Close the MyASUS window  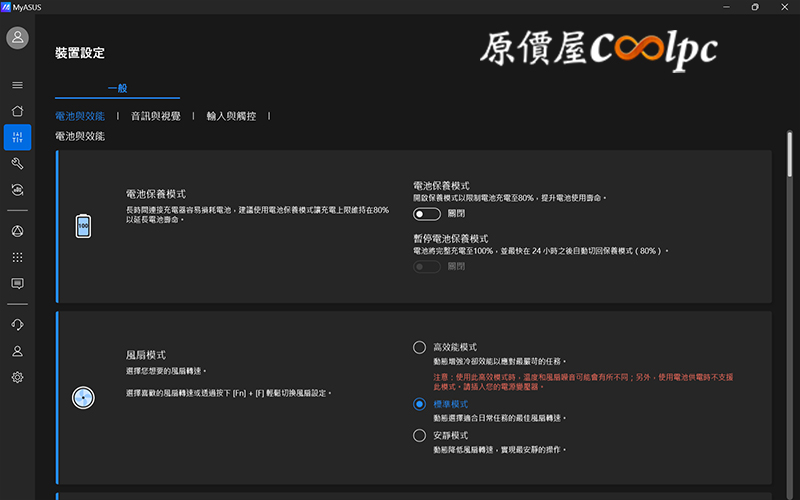[x=785, y=7]
